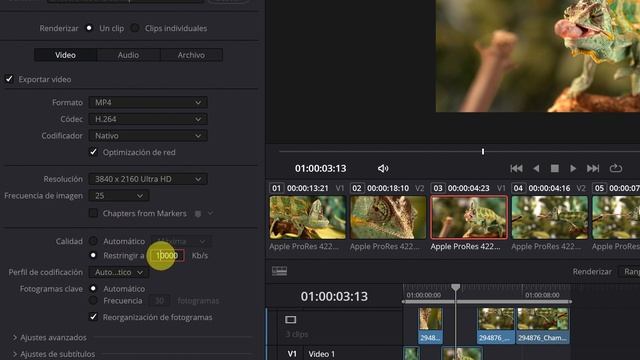Click the V2 track monitor icon

click(x=291, y=320)
